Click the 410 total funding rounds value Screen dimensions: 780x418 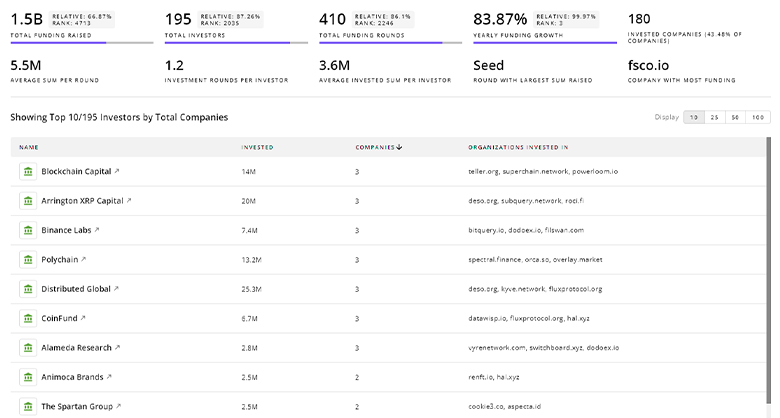pos(332,19)
